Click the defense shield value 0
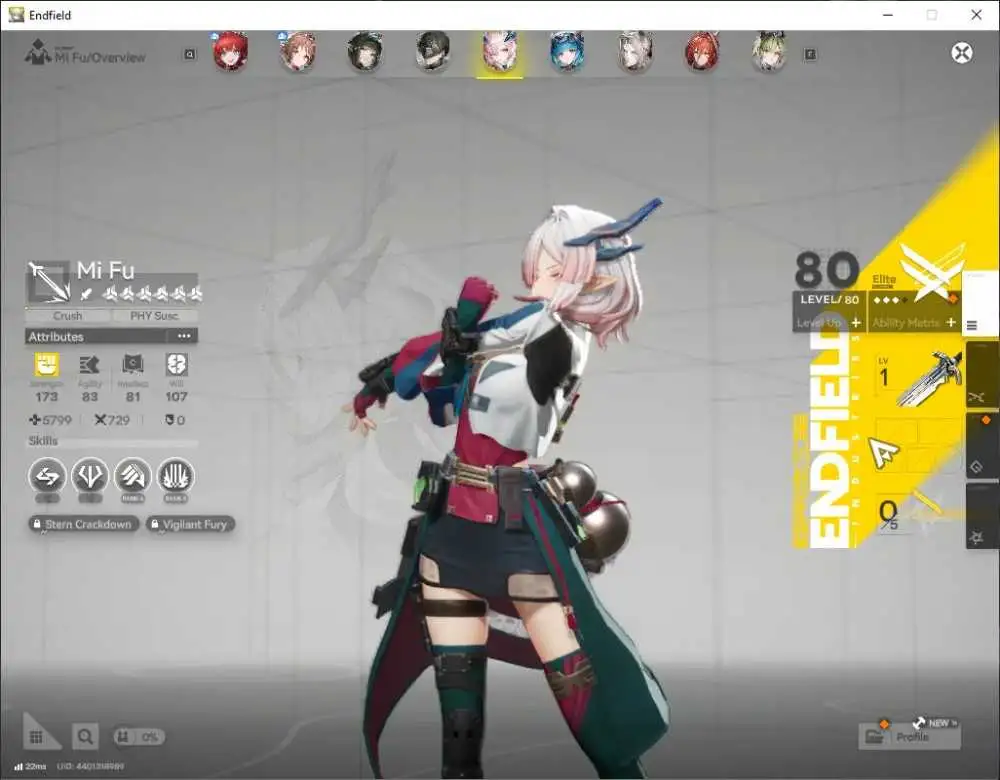Image resolution: width=1000 pixels, height=780 pixels. pyautogui.click(x=175, y=420)
